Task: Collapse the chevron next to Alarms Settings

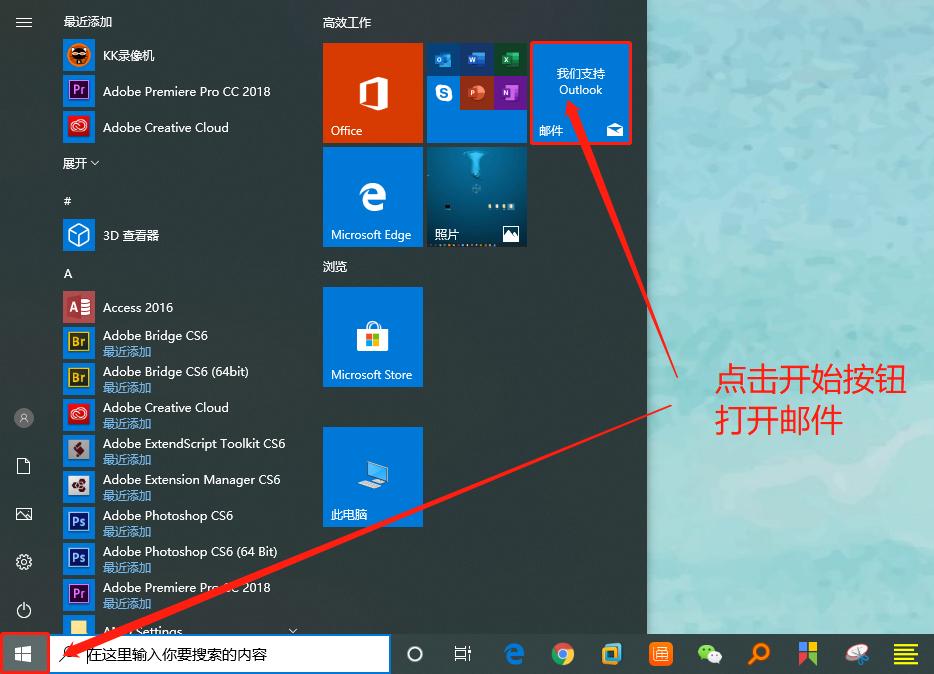Action: (x=291, y=629)
